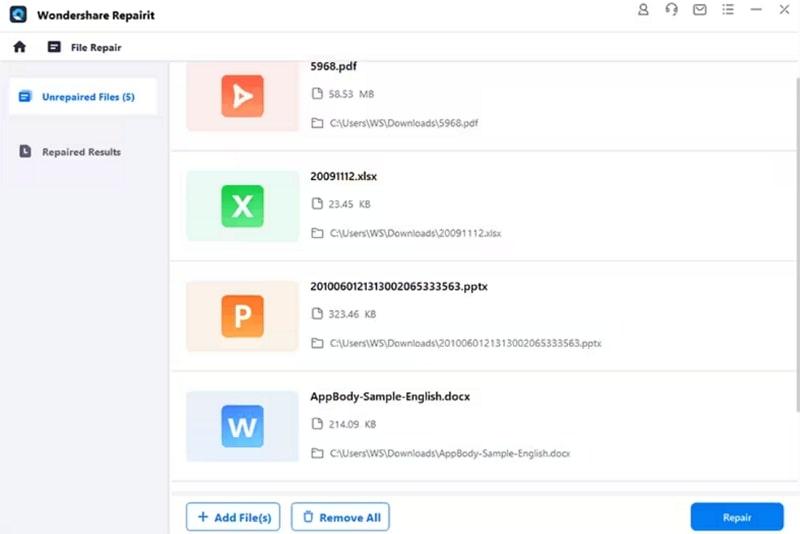The width and height of the screenshot is (800, 534).
Task: Click the 323.46 KB size text
Action: click(x=352, y=314)
